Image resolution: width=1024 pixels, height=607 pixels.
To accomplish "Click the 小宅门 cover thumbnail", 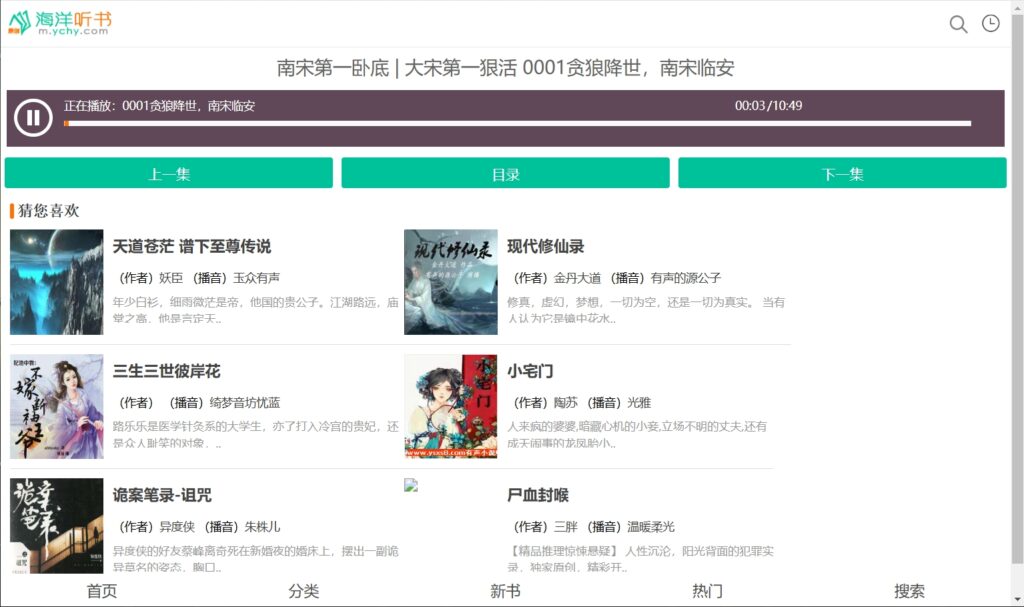I will tap(450, 404).
